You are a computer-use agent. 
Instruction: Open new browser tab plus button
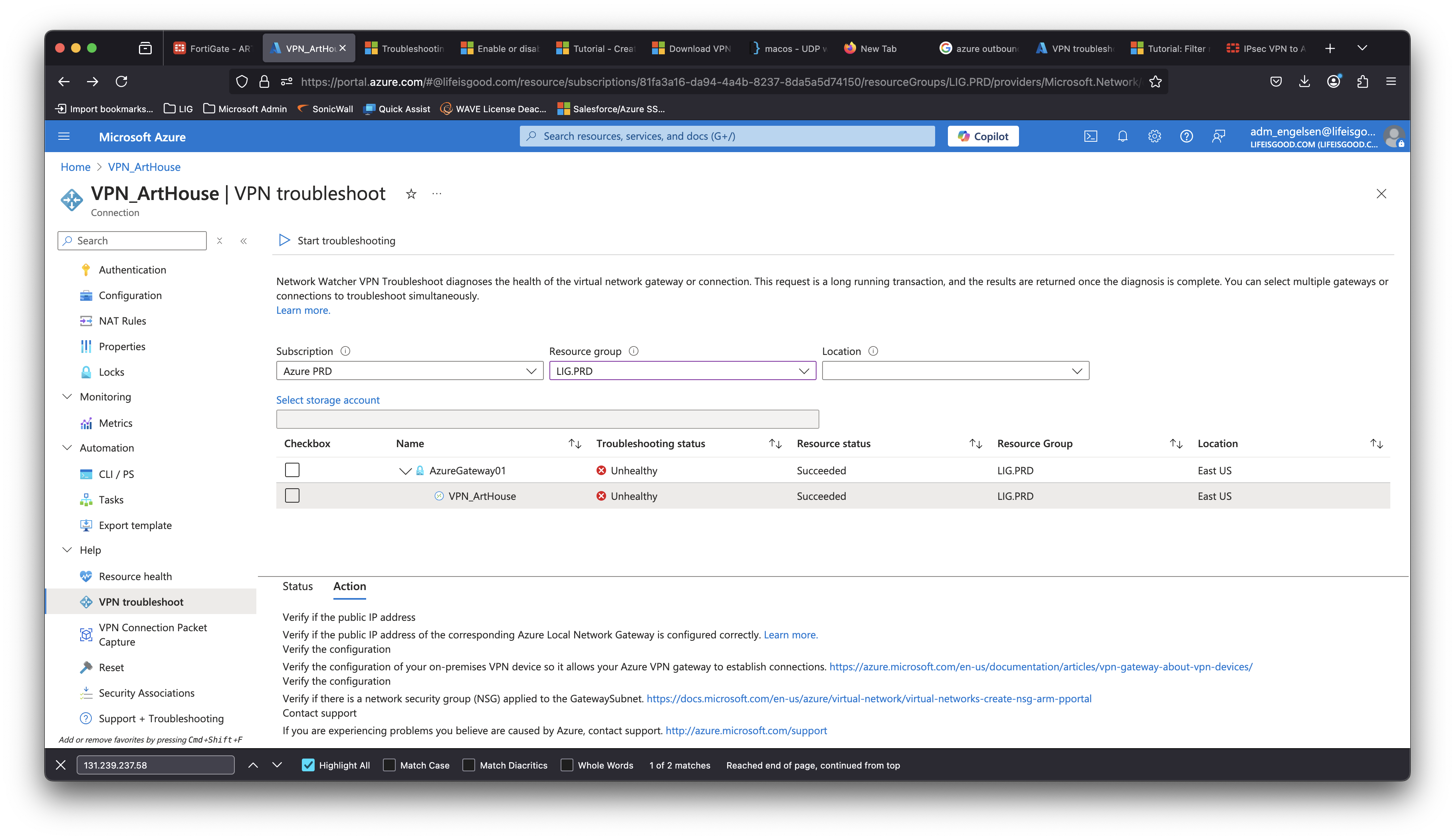[x=1330, y=48]
